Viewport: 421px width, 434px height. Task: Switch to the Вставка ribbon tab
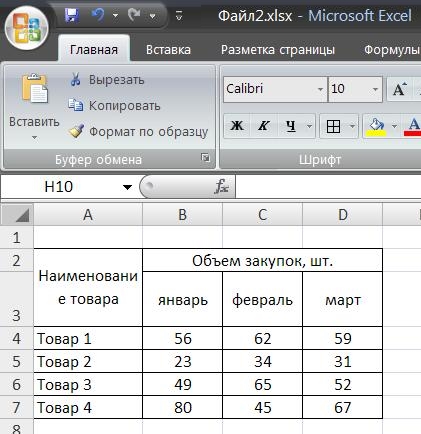(x=168, y=50)
